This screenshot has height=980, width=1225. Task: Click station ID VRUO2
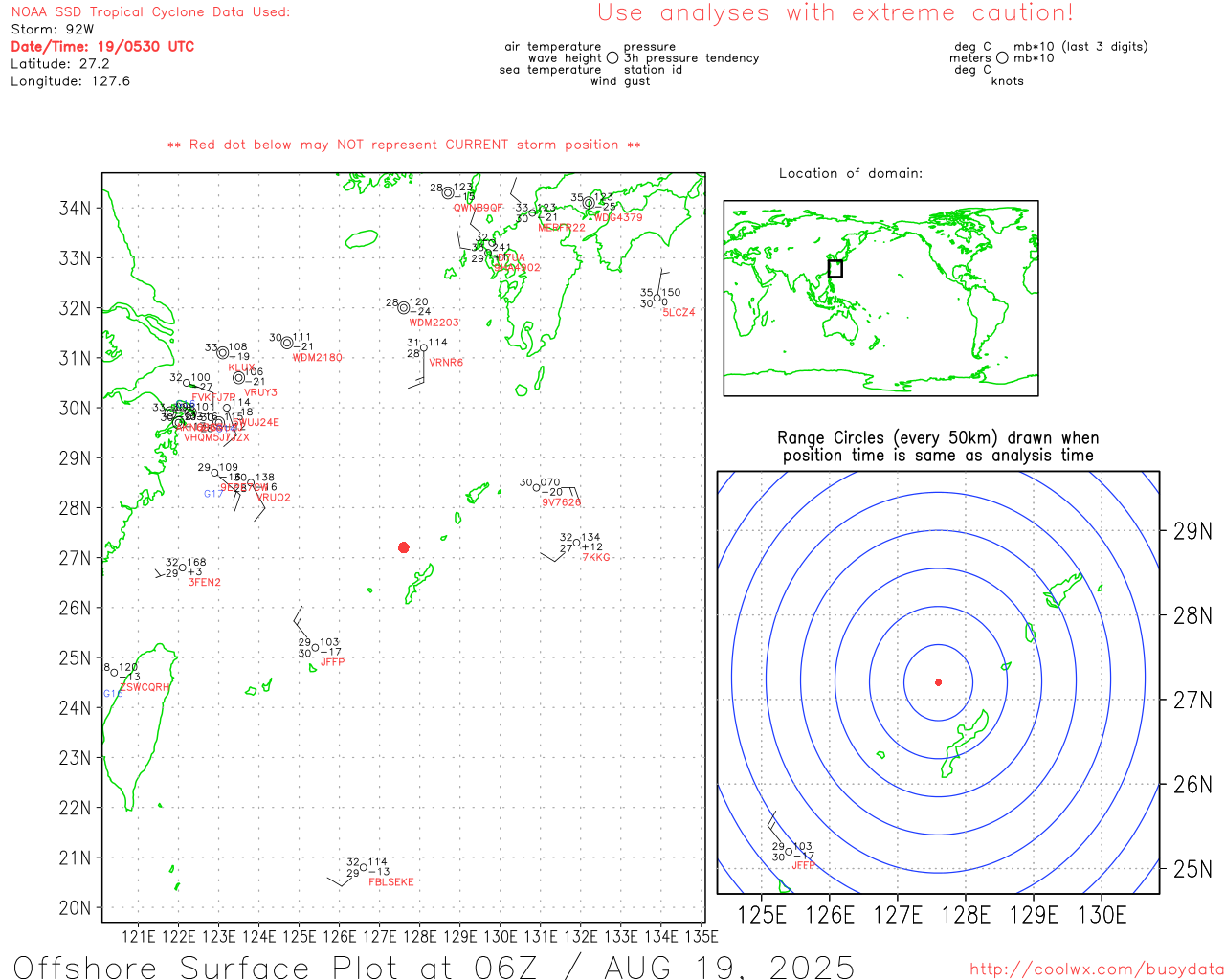coord(274,498)
